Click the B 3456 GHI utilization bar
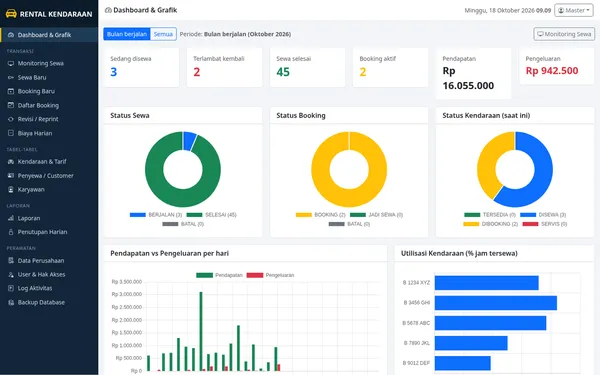The image size is (600, 375). 496,303
